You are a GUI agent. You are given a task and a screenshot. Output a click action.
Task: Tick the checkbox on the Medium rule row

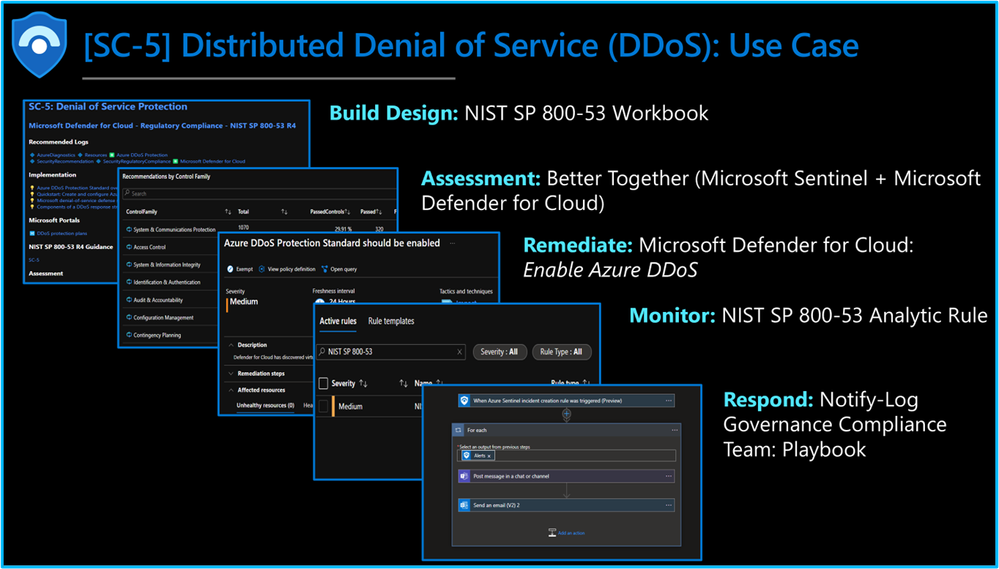click(x=324, y=407)
